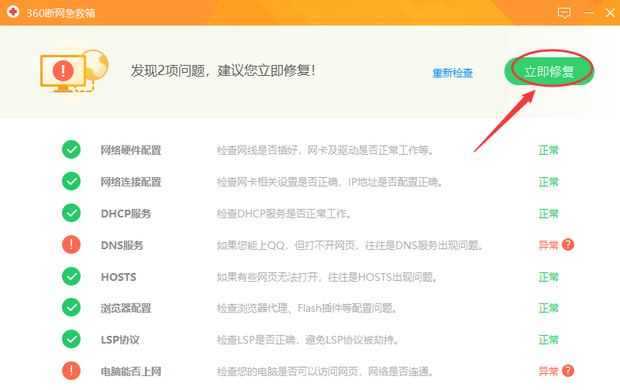Click the green check icon for 网络连接配置
This screenshot has width=620, height=390.
[71, 181]
